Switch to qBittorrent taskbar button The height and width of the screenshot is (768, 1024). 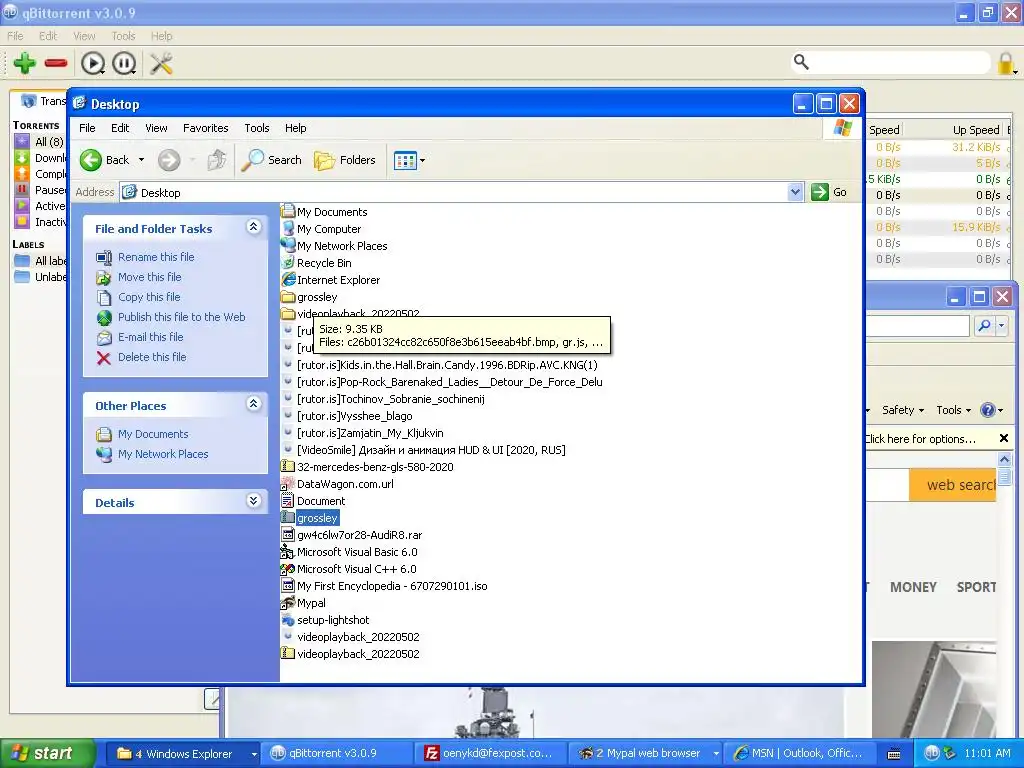click(x=336, y=754)
